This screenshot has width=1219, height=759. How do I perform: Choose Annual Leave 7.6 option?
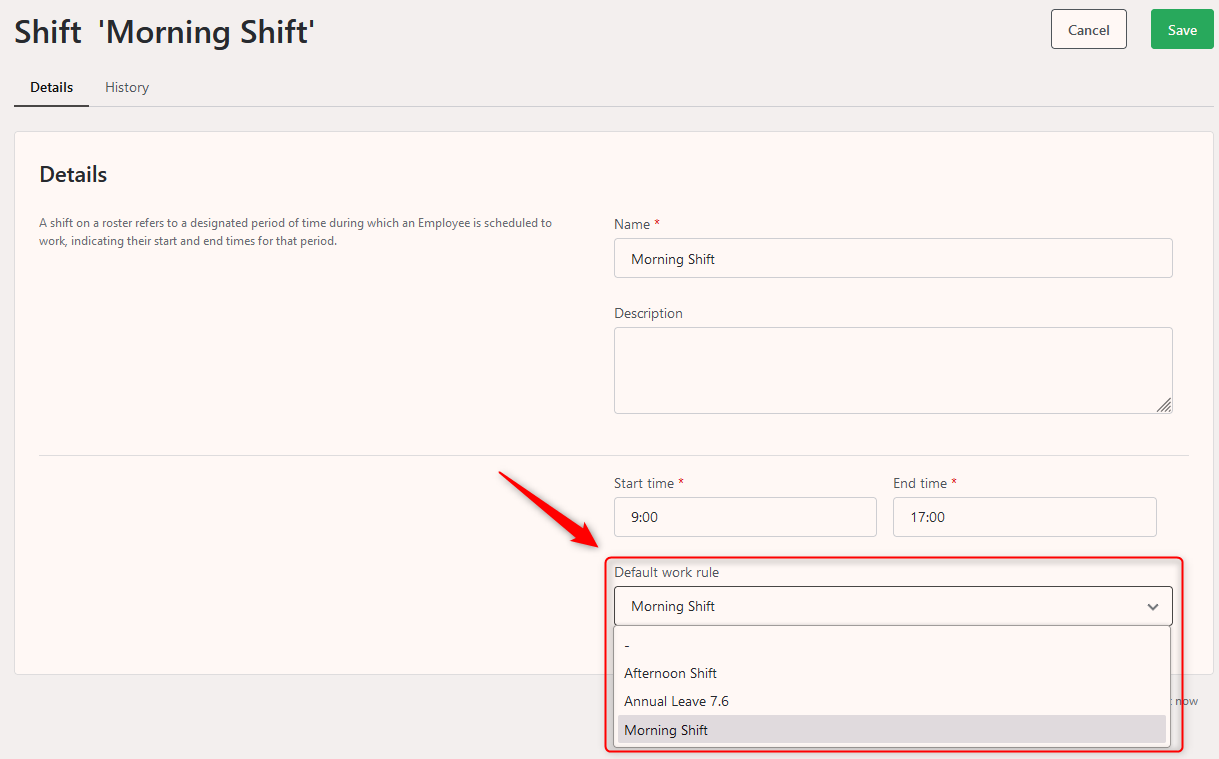point(892,701)
